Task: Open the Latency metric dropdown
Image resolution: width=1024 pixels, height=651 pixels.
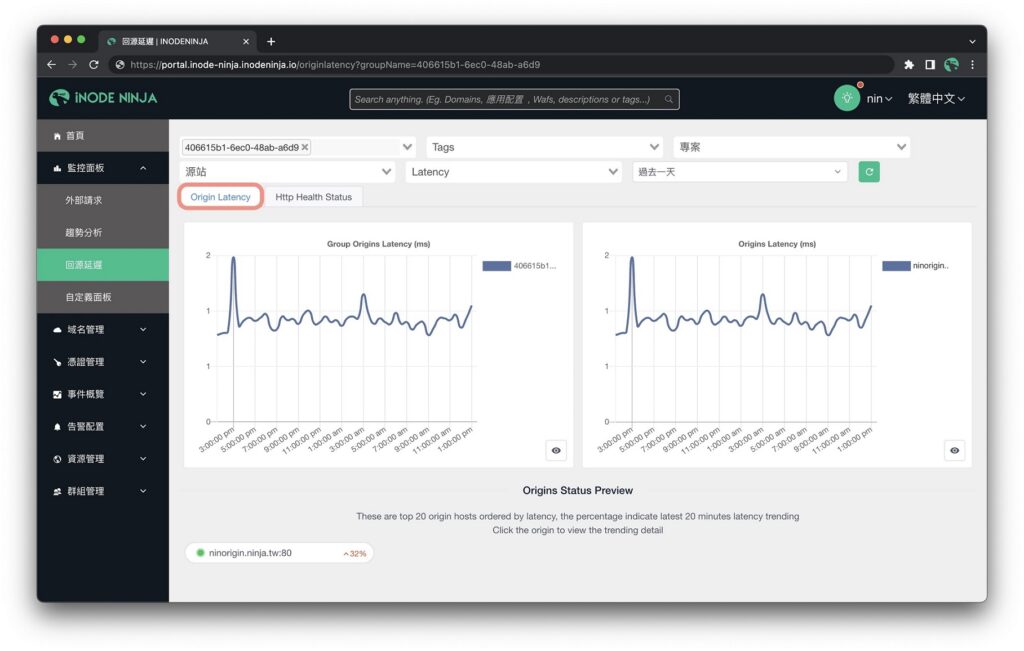Action: click(x=513, y=172)
